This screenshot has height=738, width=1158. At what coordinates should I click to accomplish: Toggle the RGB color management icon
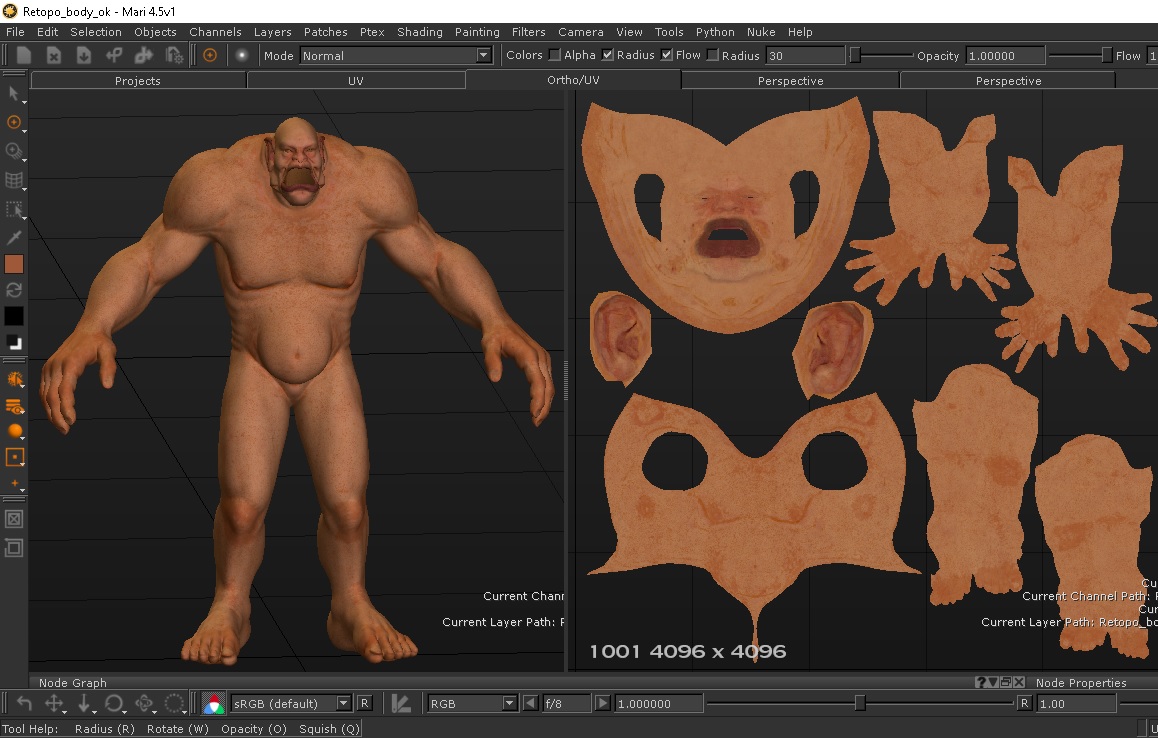tap(213, 703)
